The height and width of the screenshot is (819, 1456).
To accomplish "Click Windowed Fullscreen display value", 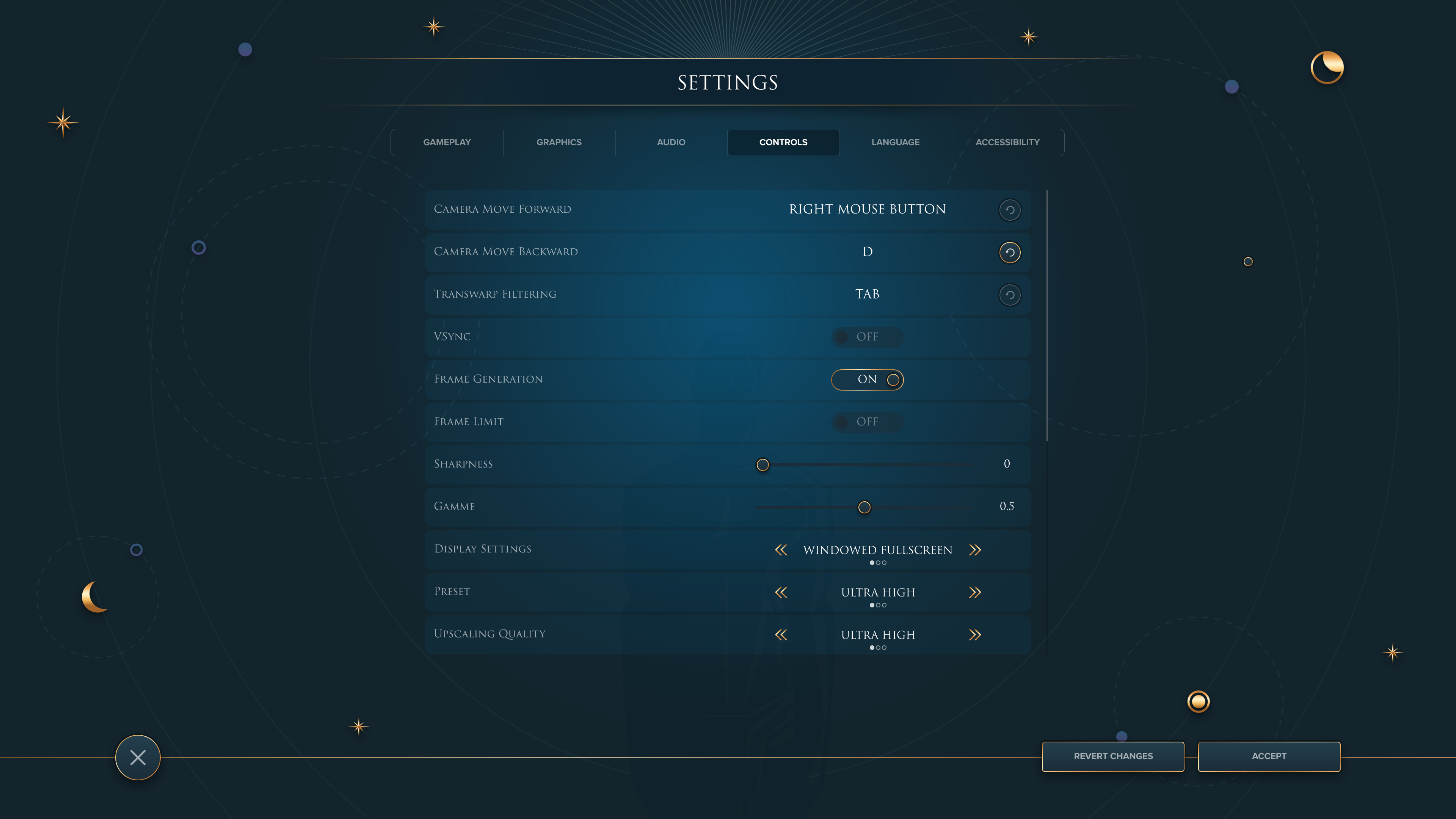I will pyautogui.click(x=878, y=550).
